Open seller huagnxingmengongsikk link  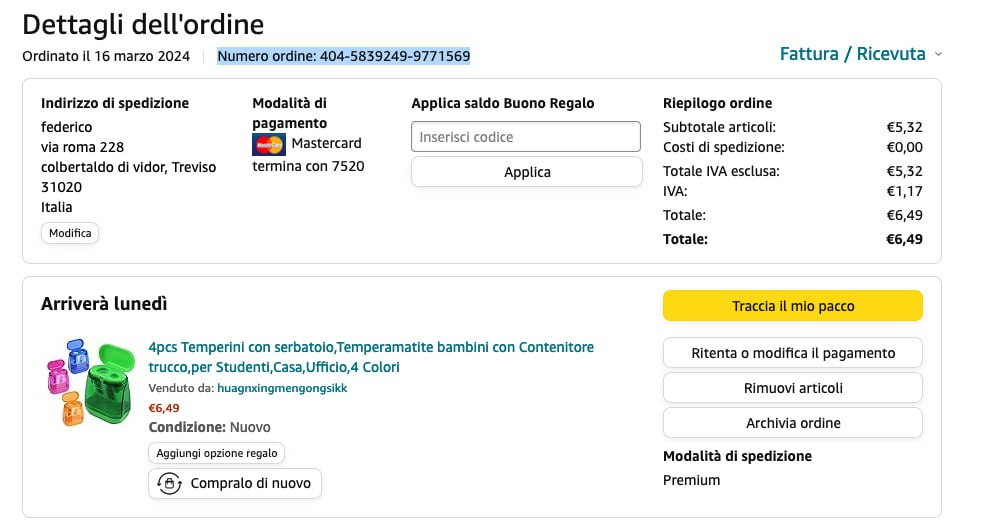(282, 388)
